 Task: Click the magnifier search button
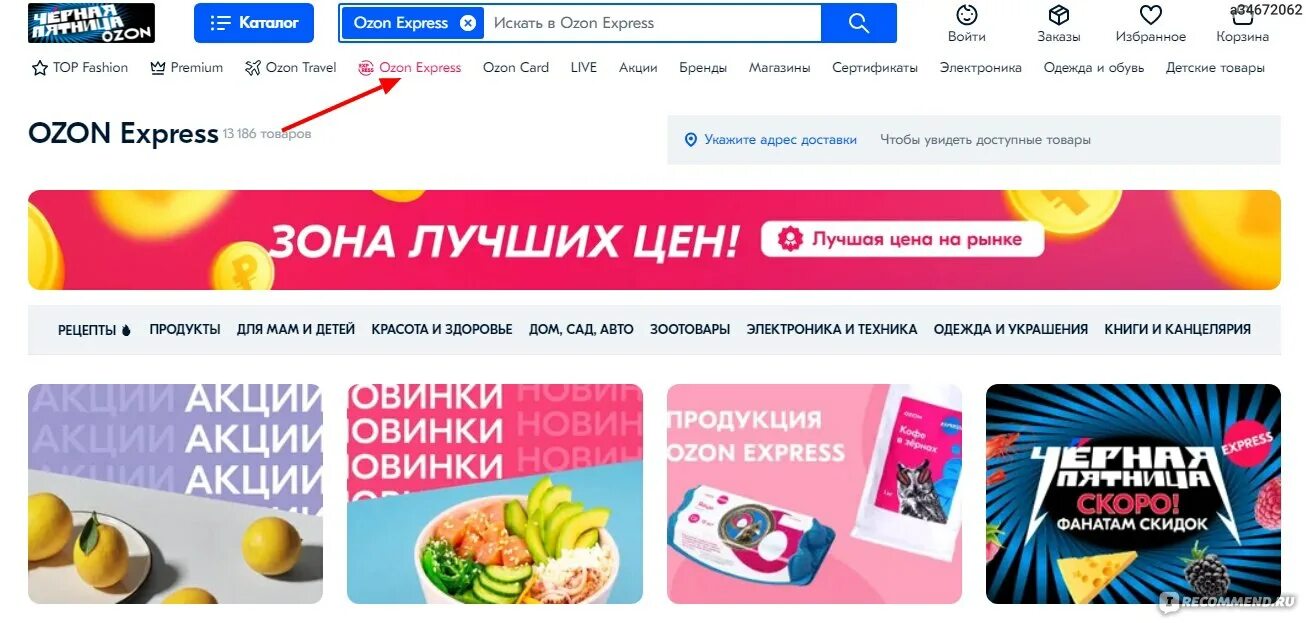click(x=859, y=23)
